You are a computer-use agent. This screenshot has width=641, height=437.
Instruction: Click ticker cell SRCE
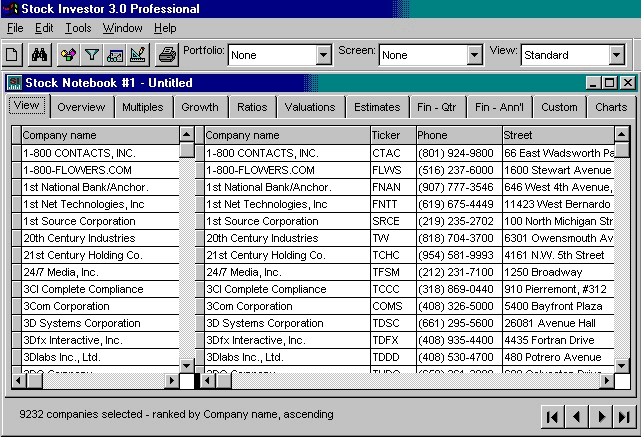click(392, 221)
